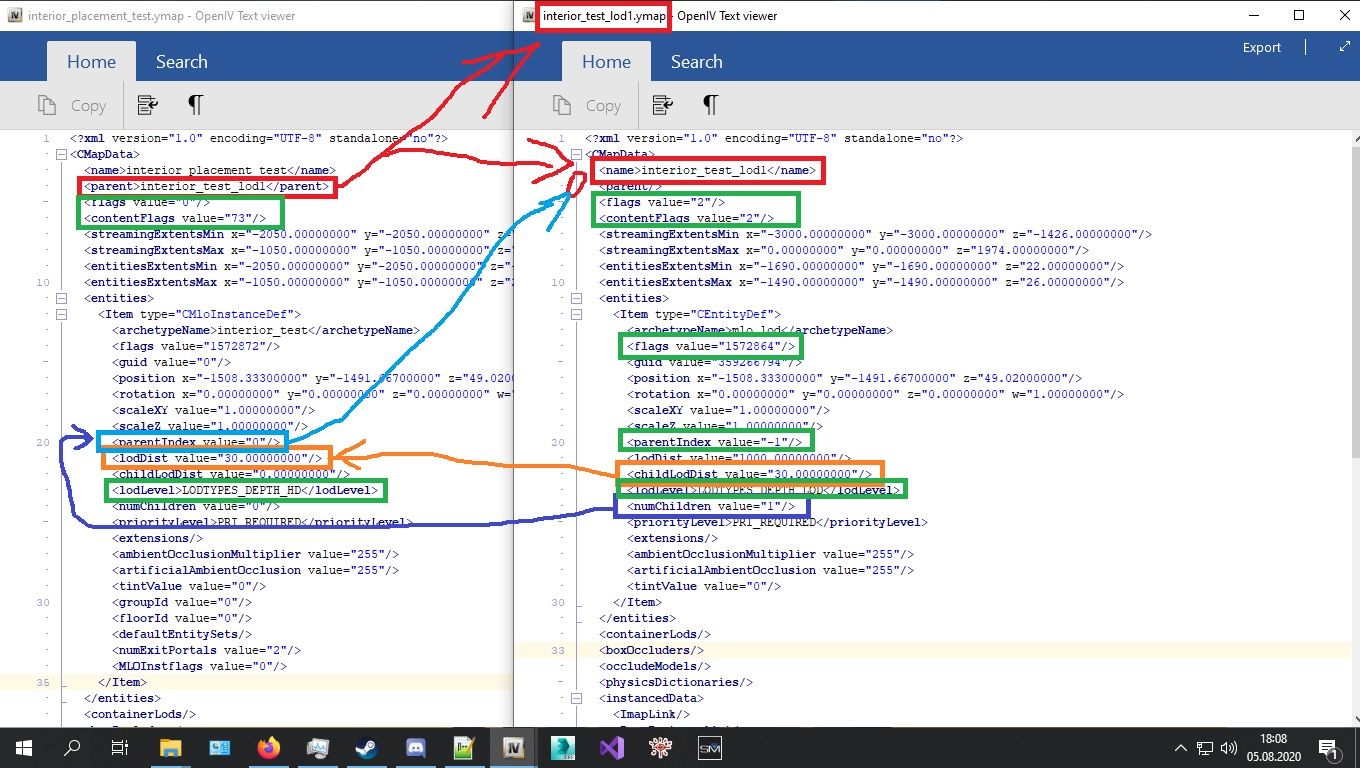Switch to Search tab in right viewer
The height and width of the screenshot is (768, 1360).
pyautogui.click(x=696, y=62)
